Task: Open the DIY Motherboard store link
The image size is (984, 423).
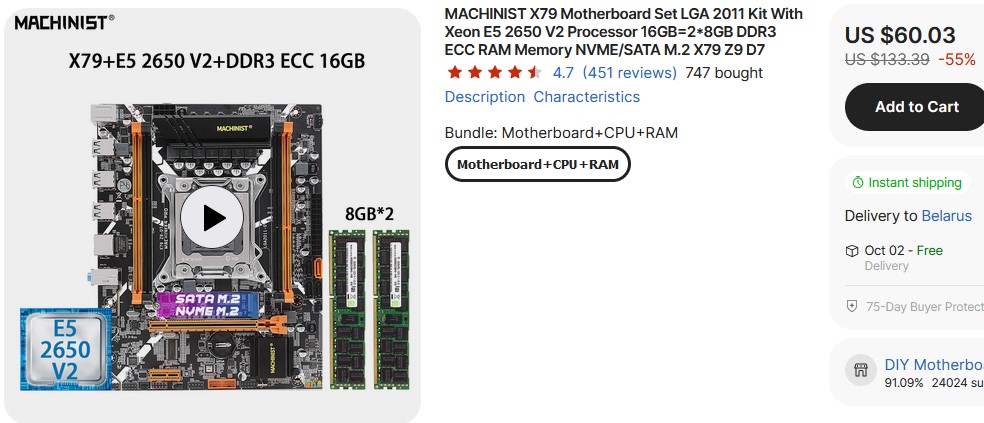Action: point(934,364)
